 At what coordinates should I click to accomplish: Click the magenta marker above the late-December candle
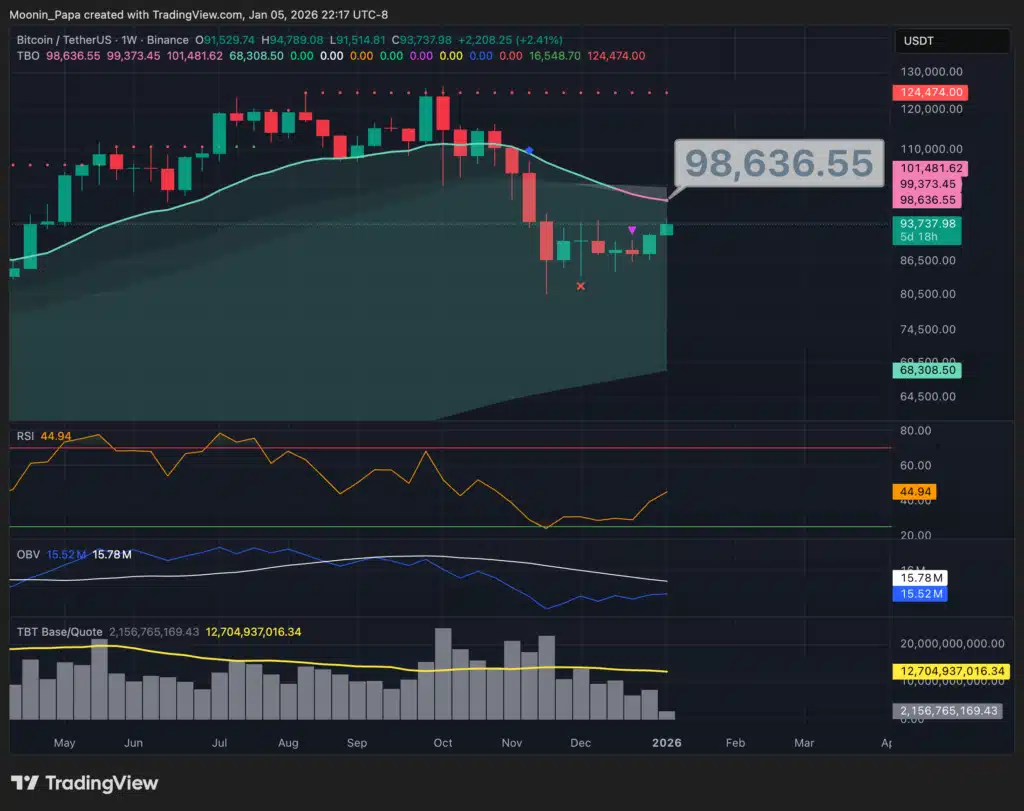(x=632, y=230)
